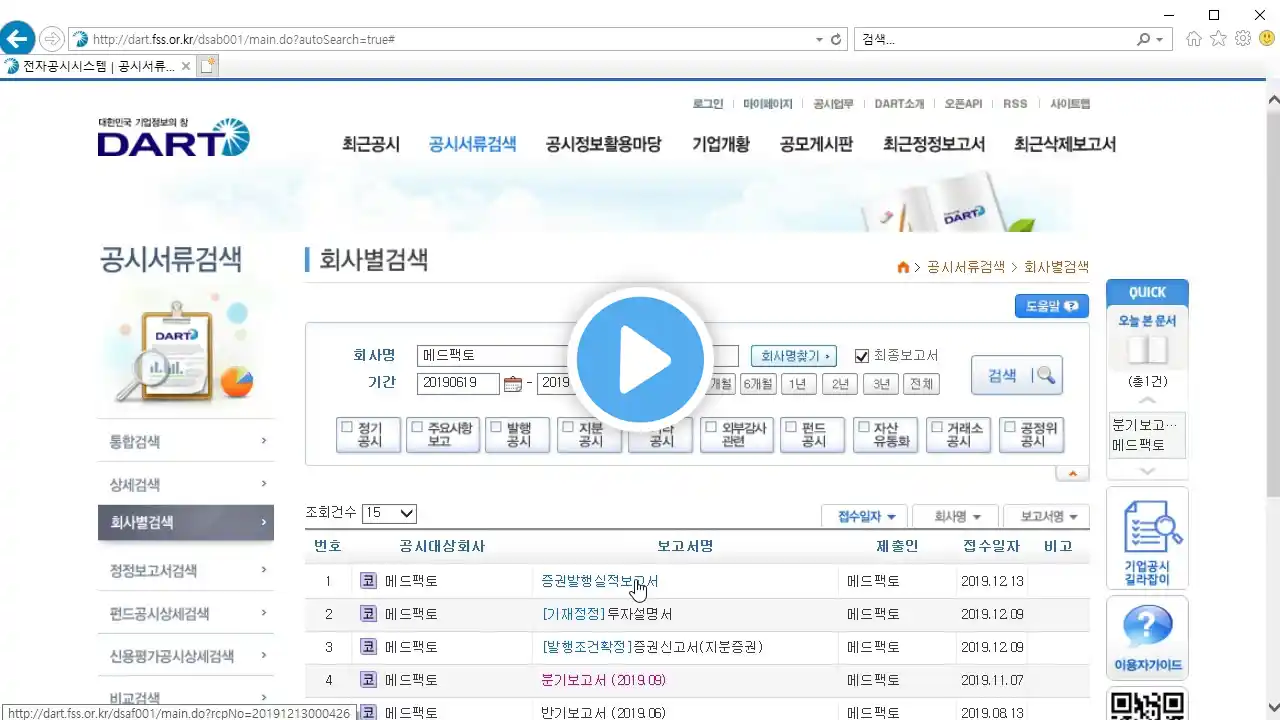
Task: Check the 외부감사관련 filter checkbox
Action: coord(711,427)
